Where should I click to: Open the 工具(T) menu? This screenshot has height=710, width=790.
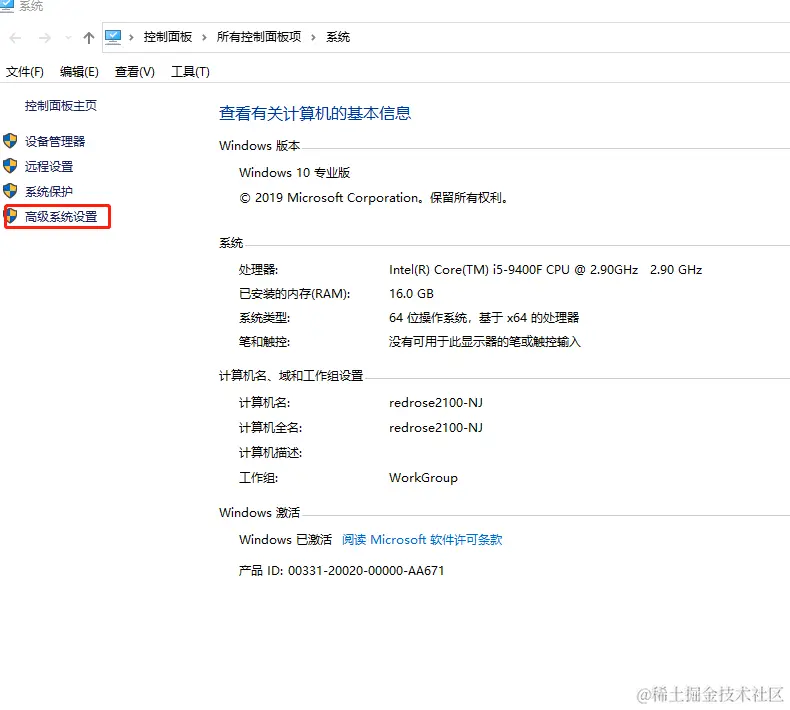click(190, 72)
